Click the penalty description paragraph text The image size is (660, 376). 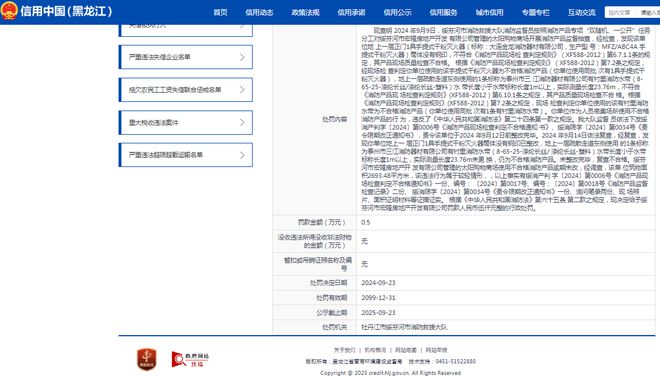pyautogui.click(x=505, y=120)
